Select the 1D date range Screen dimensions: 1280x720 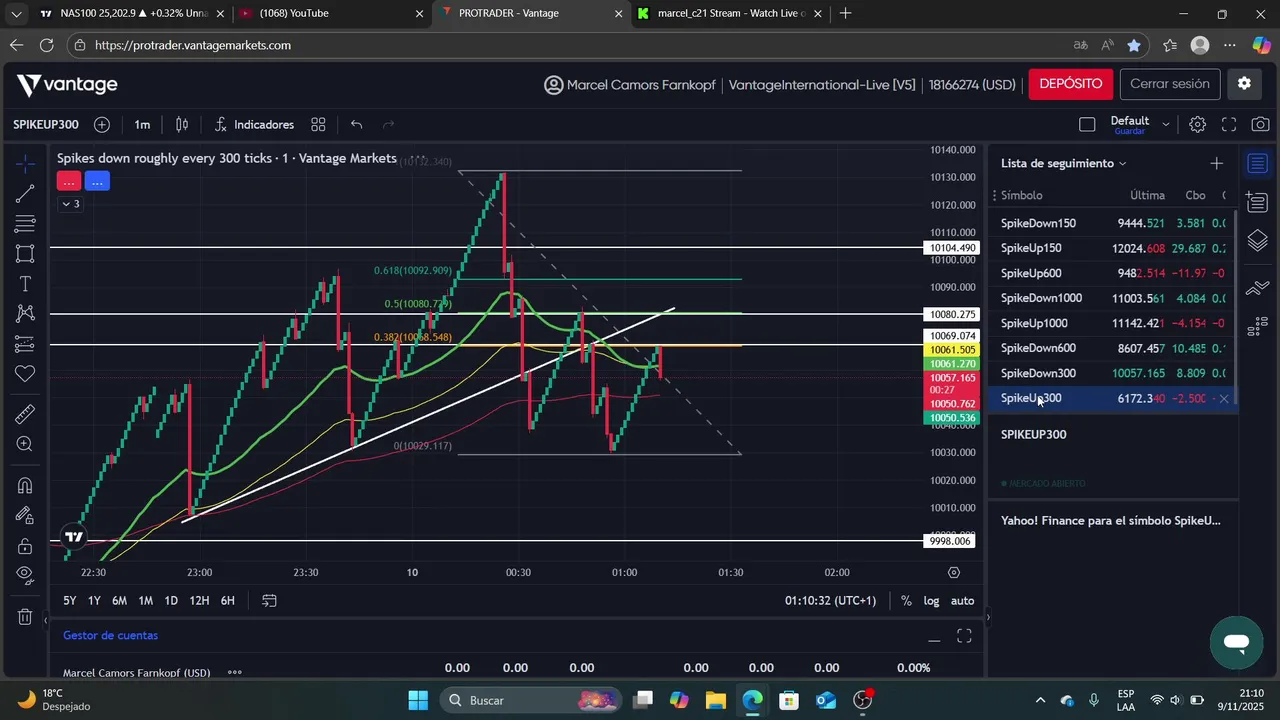[x=171, y=601]
